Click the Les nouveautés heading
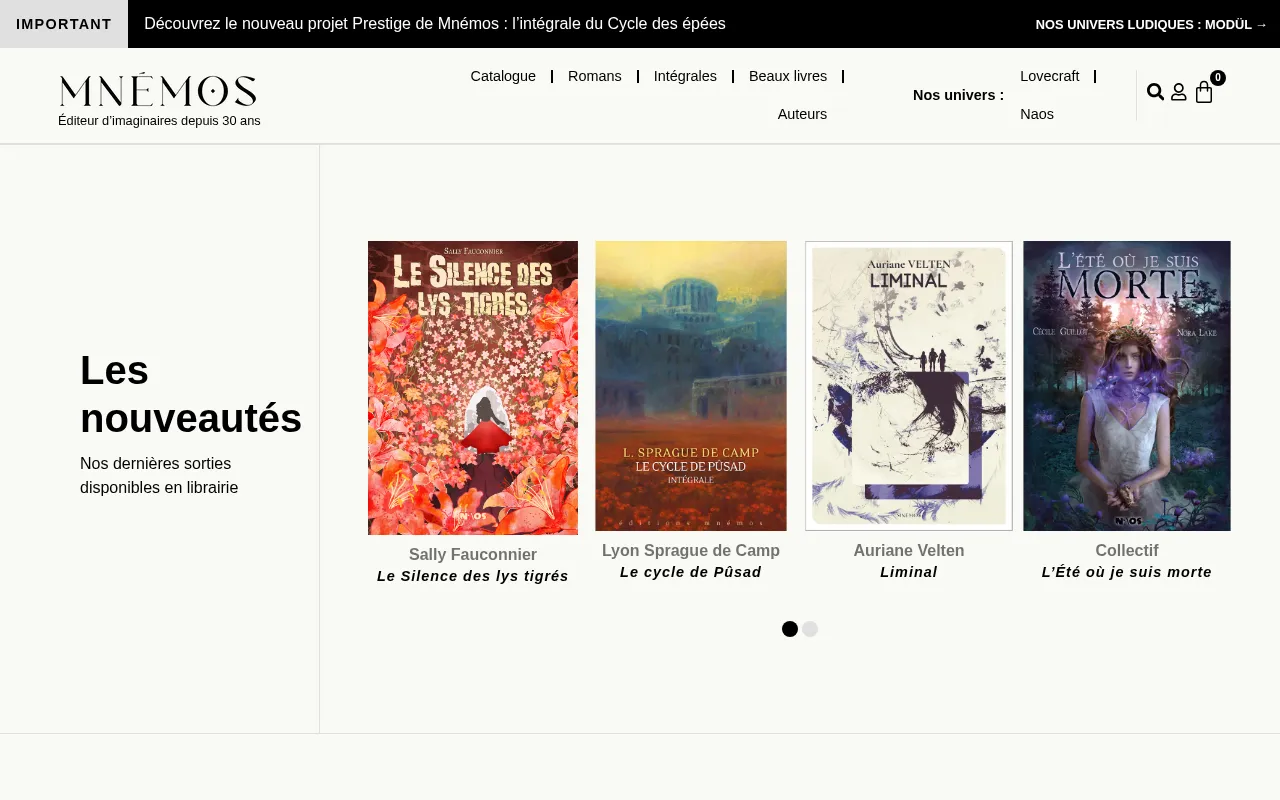 coord(191,395)
